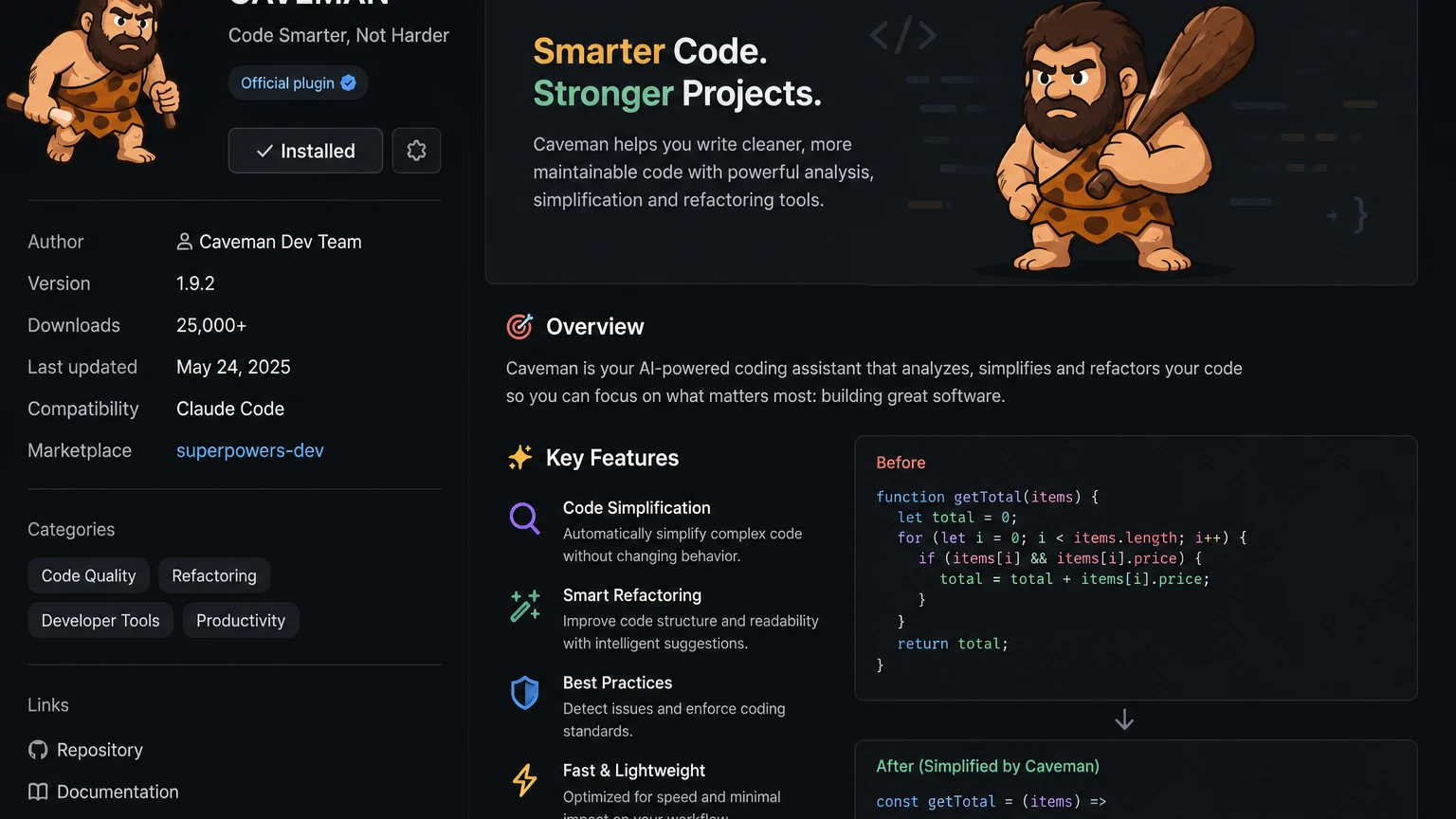
Task: Click the plugin settings gear icon
Action: [x=416, y=151]
